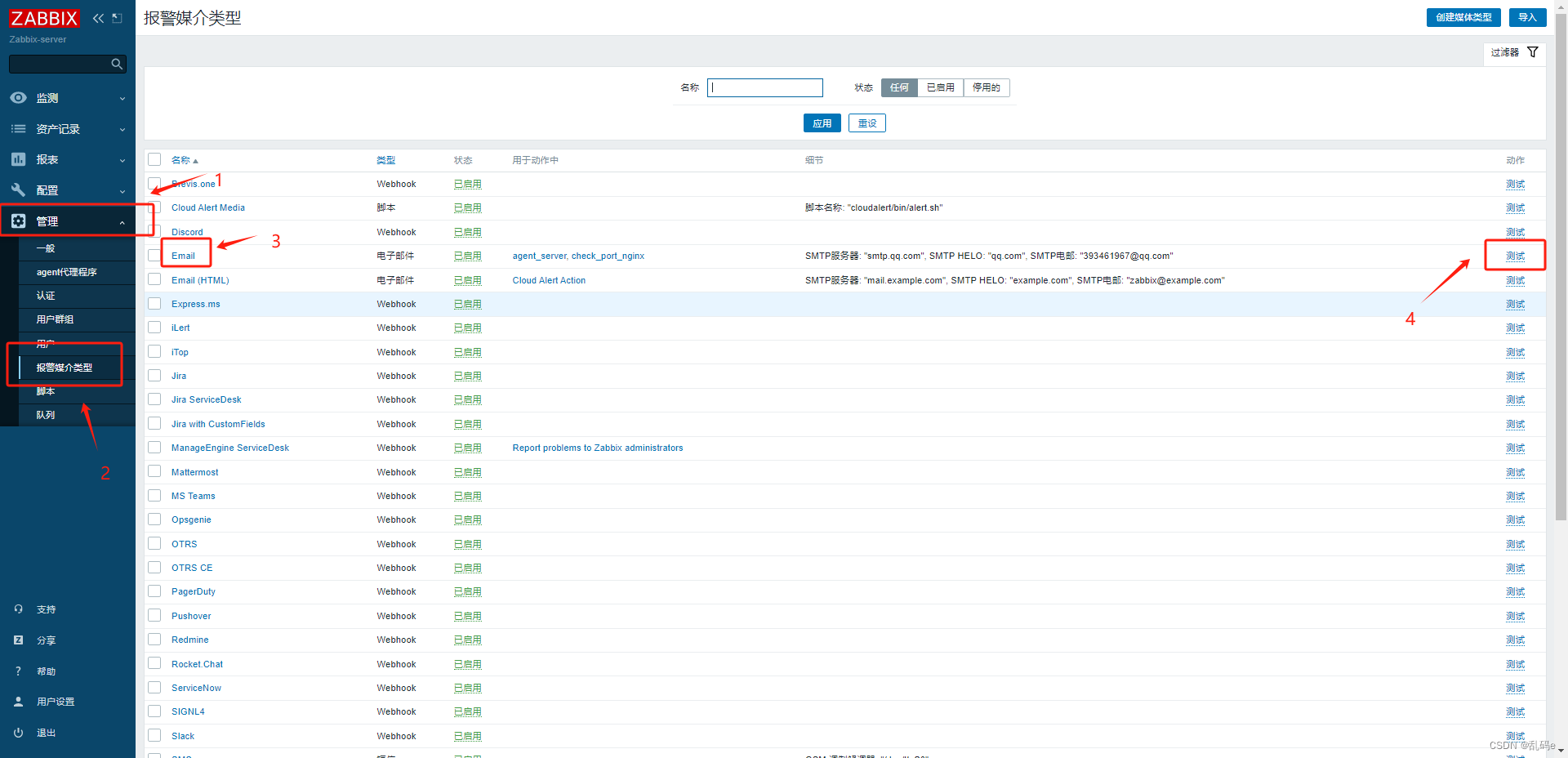The height and width of the screenshot is (758, 1568).
Task: Open the Email media type link
Action: pos(183,256)
